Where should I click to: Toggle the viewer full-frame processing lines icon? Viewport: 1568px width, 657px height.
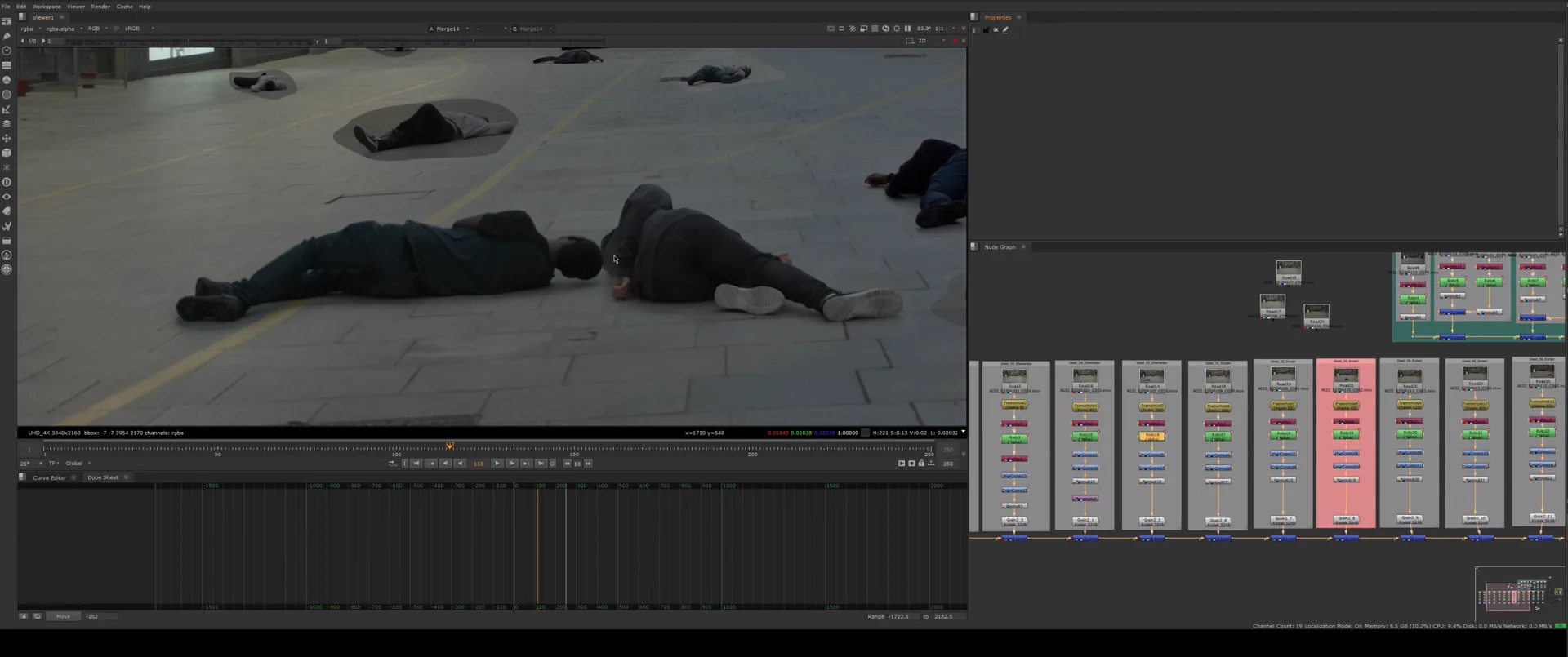(875, 29)
